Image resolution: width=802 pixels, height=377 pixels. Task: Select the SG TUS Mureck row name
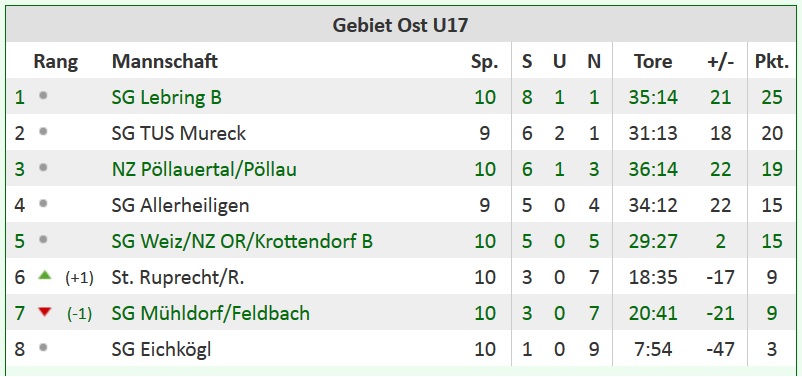pos(179,134)
